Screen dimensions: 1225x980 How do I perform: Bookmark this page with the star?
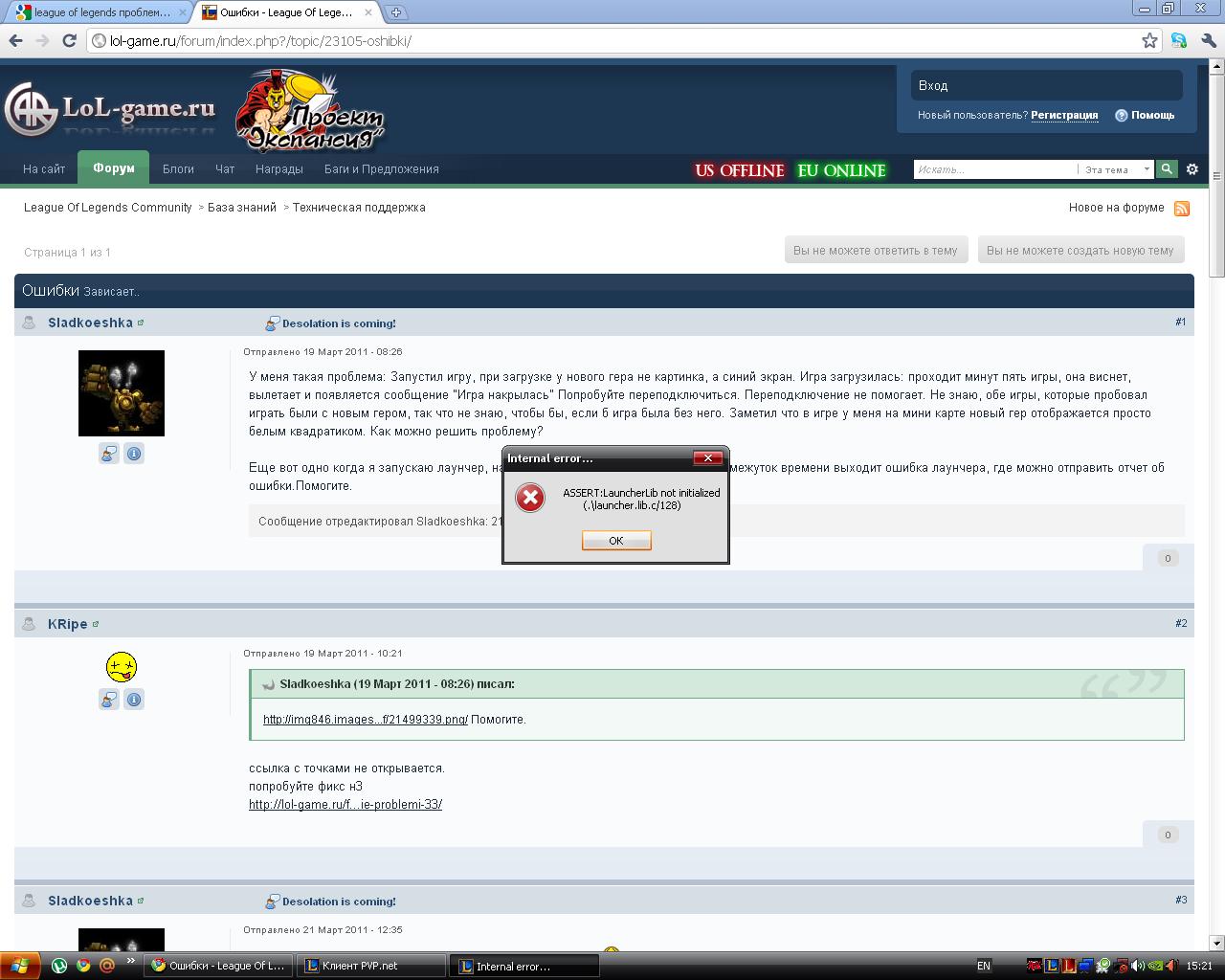1149,41
